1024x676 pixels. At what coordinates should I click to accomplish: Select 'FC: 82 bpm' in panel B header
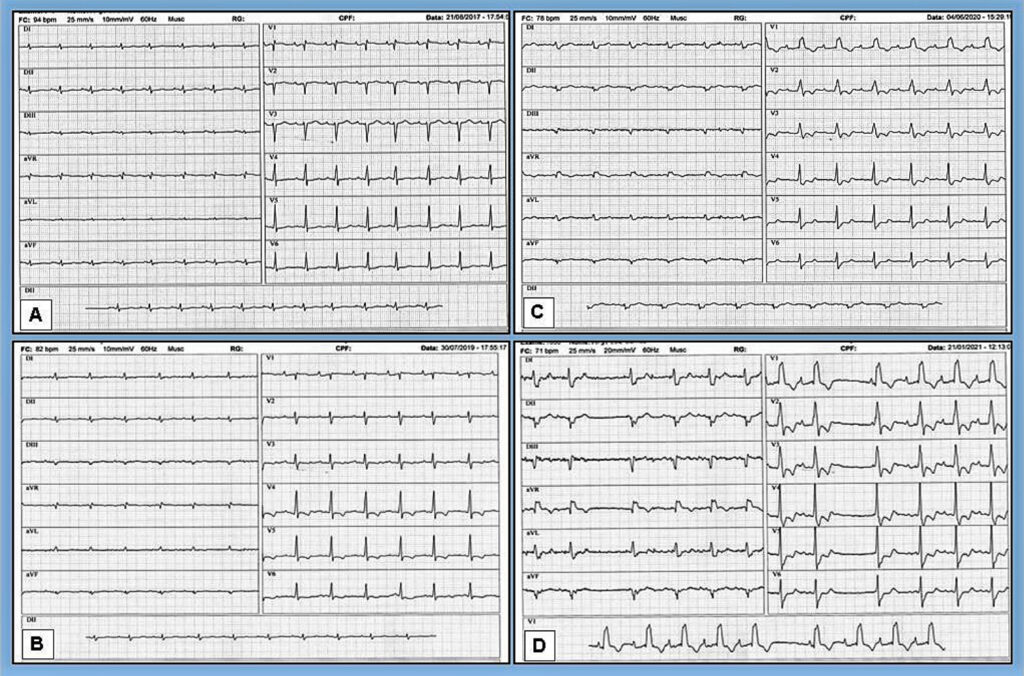click(40, 349)
